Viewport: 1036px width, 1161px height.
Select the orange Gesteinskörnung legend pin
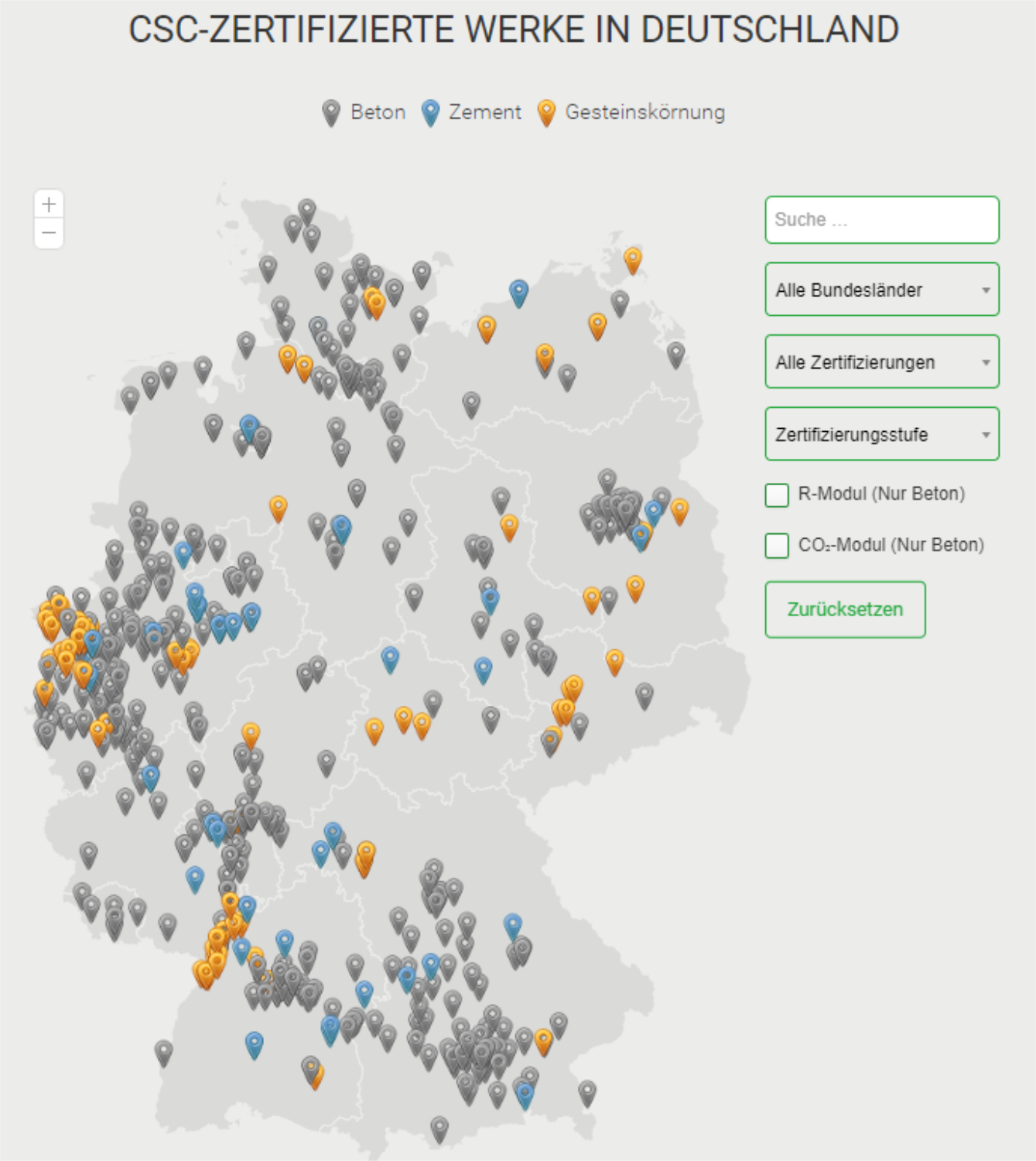click(x=548, y=111)
